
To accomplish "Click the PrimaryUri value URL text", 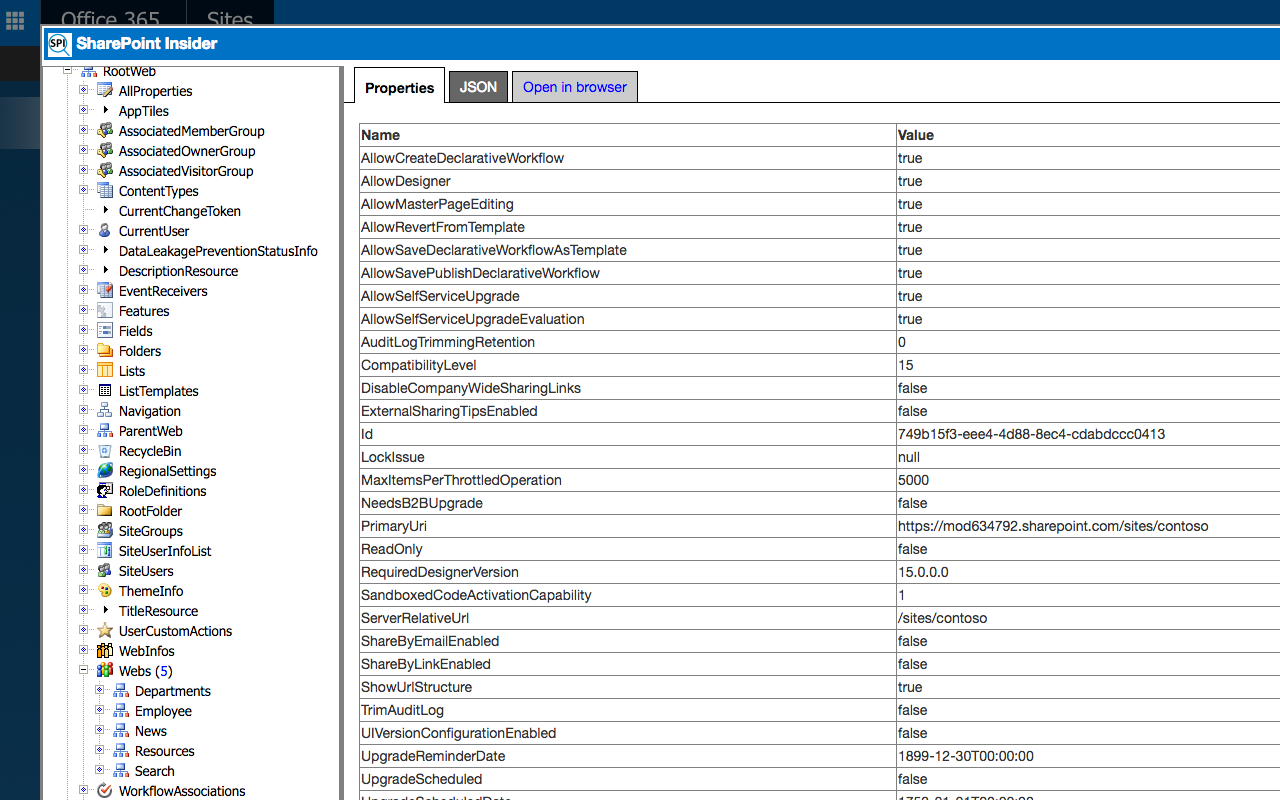I will click(x=1053, y=526).
